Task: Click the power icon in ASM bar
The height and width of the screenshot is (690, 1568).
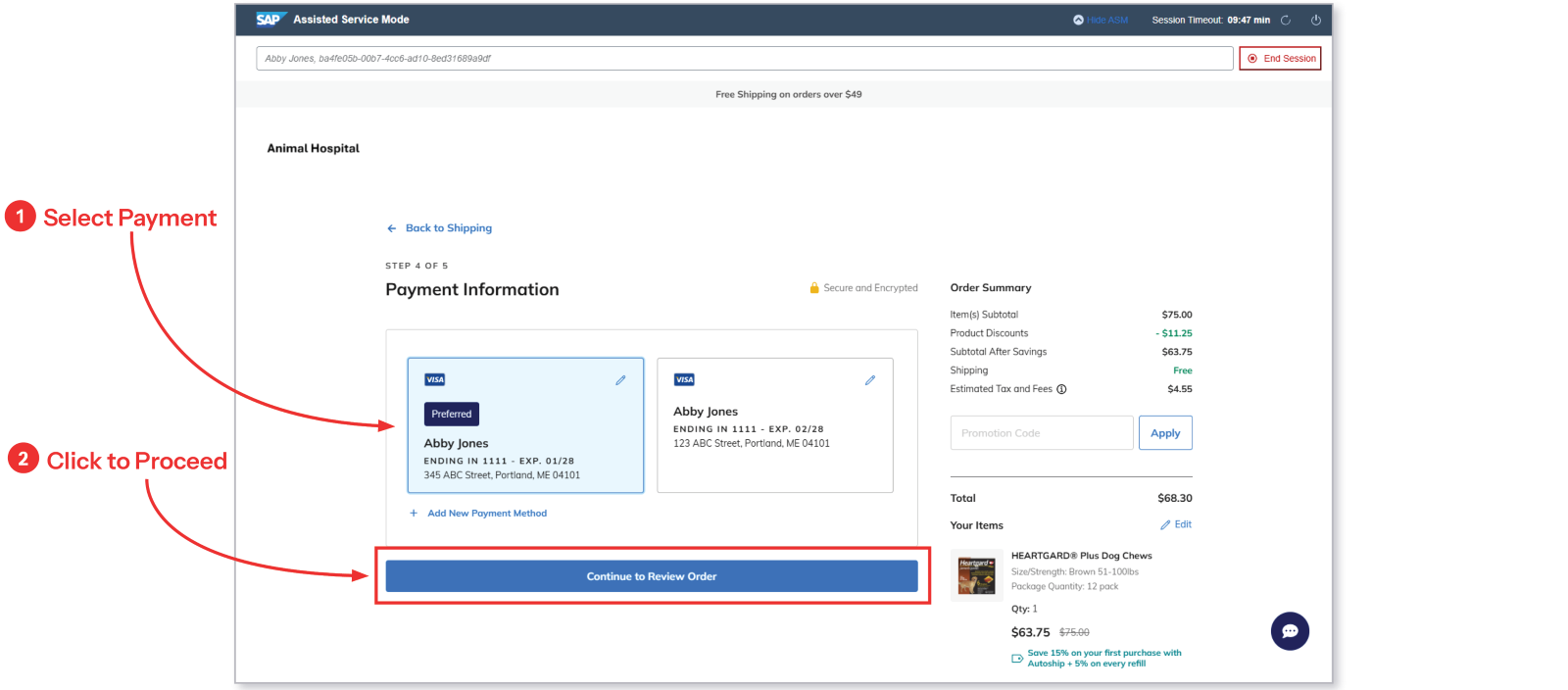Action: pyautogui.click(x=1316, y=20)
